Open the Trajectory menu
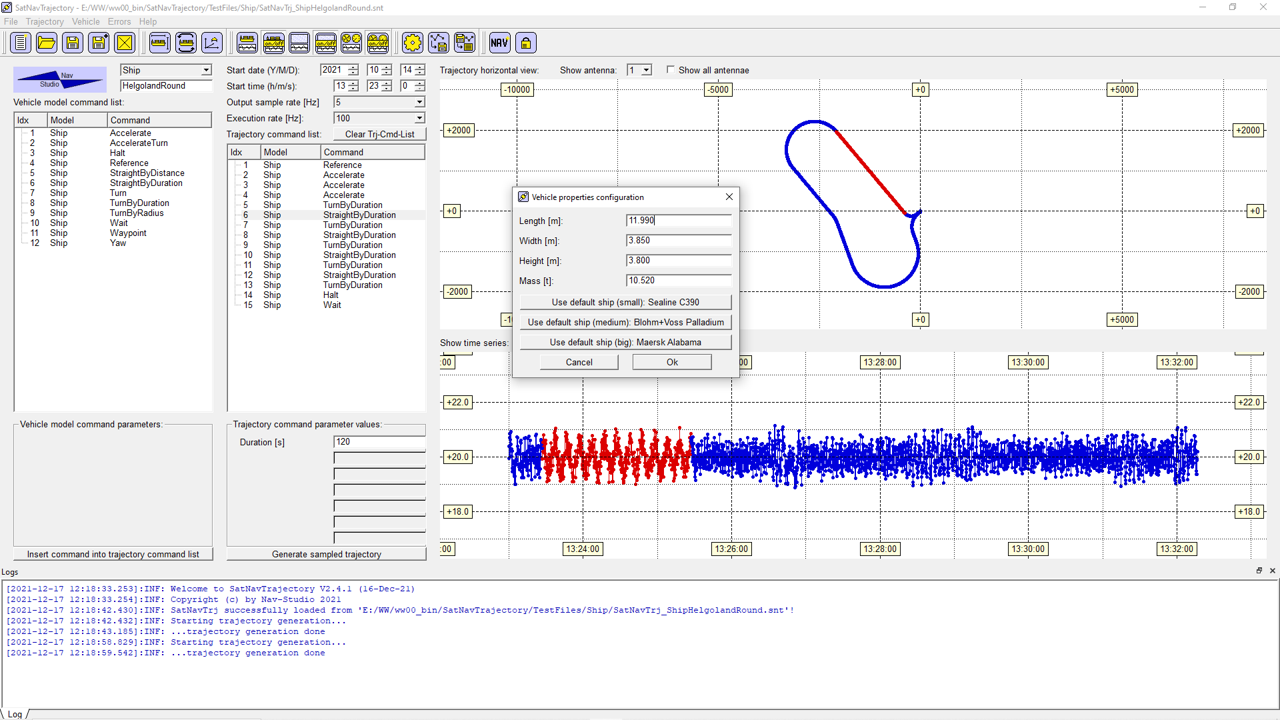The height and width of the screenshot is (720, 1280). (x=44, y=21)
